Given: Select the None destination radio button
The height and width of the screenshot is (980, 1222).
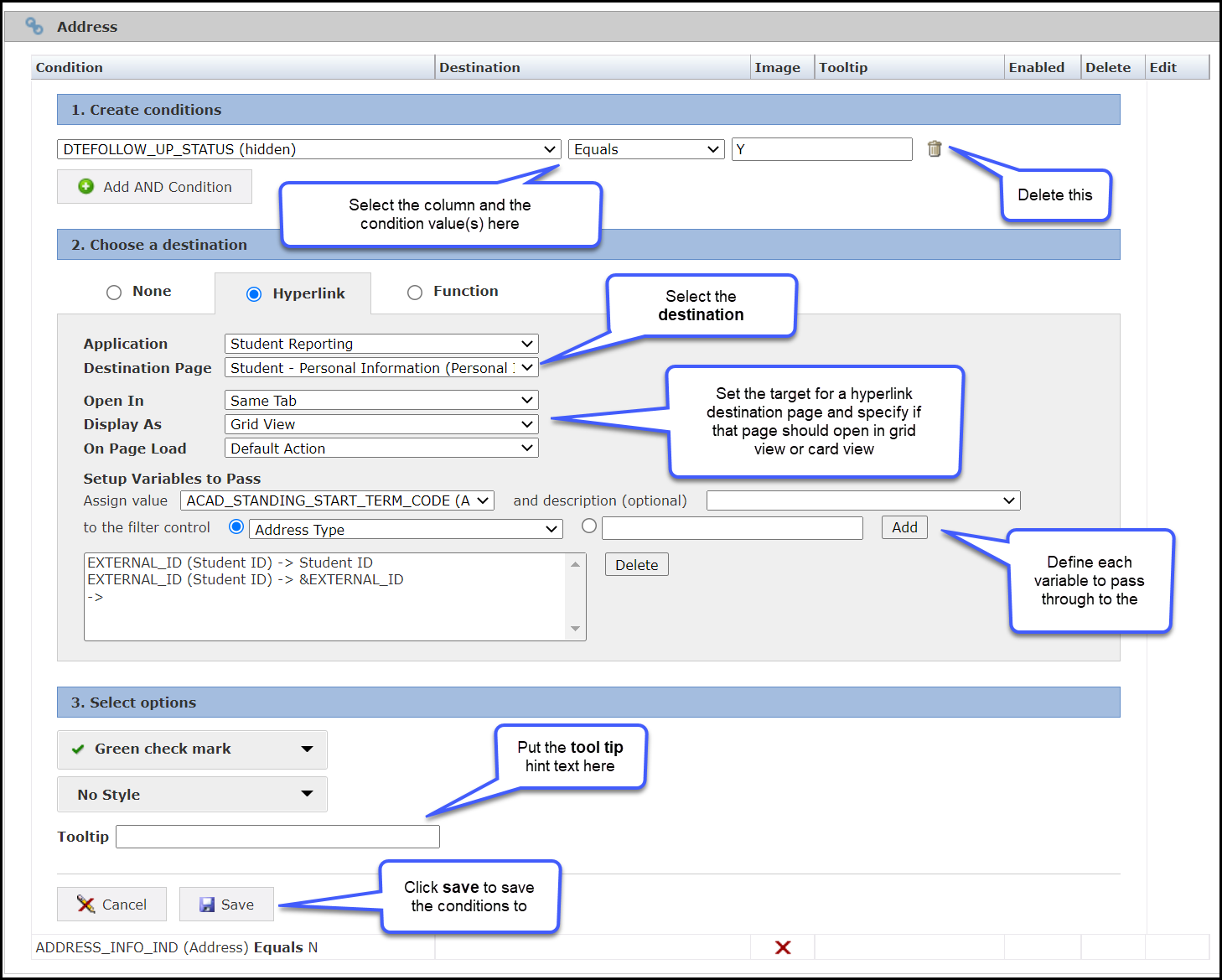Looking at the screenshot, I should (114, 293).
